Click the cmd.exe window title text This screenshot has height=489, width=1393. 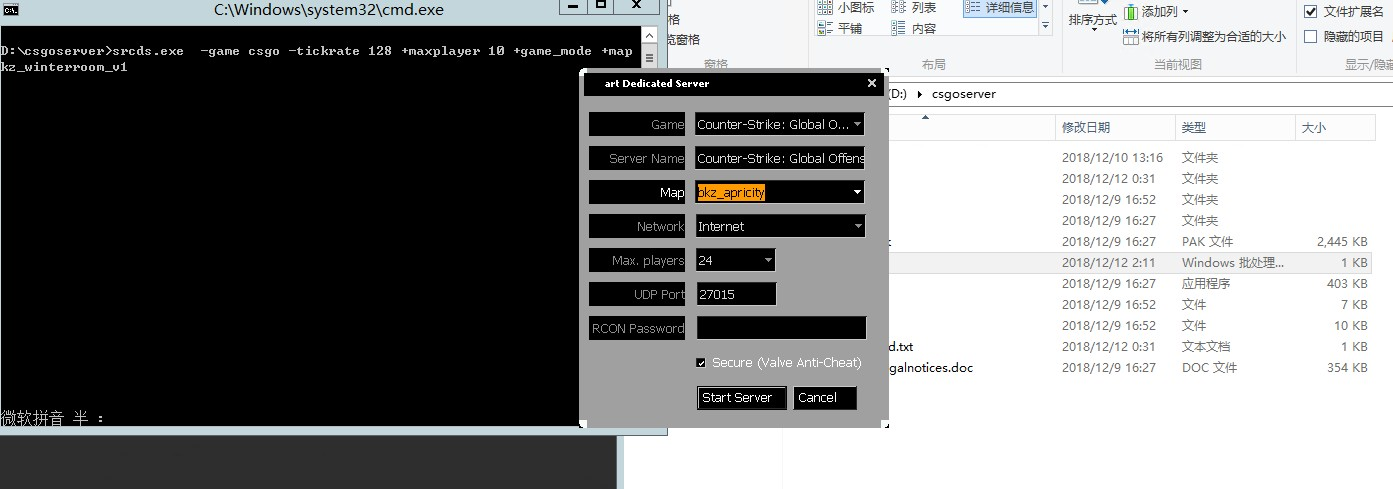(329, 10)
